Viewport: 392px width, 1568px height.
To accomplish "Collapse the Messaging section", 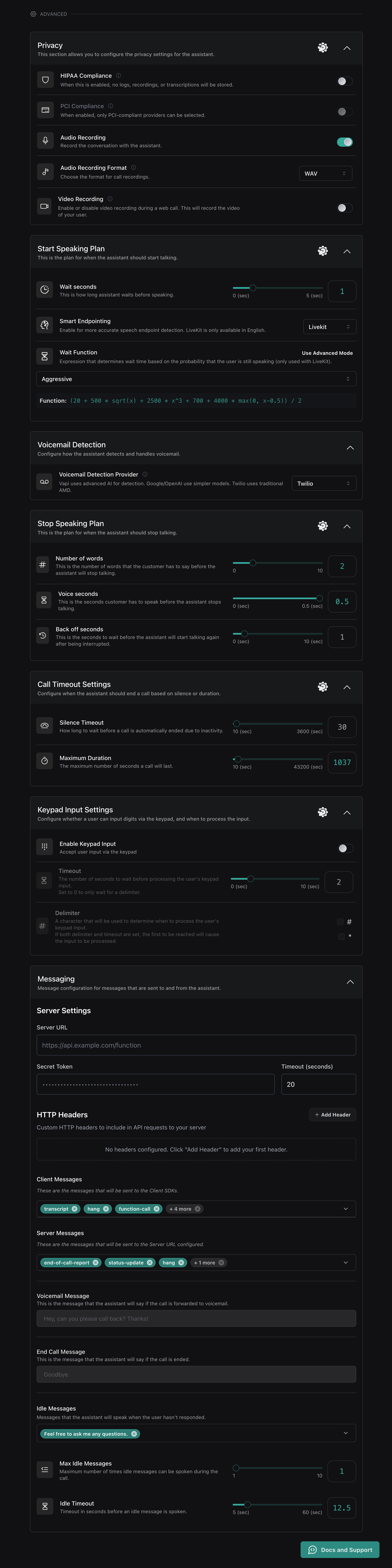I will click(x=350, y=982).
